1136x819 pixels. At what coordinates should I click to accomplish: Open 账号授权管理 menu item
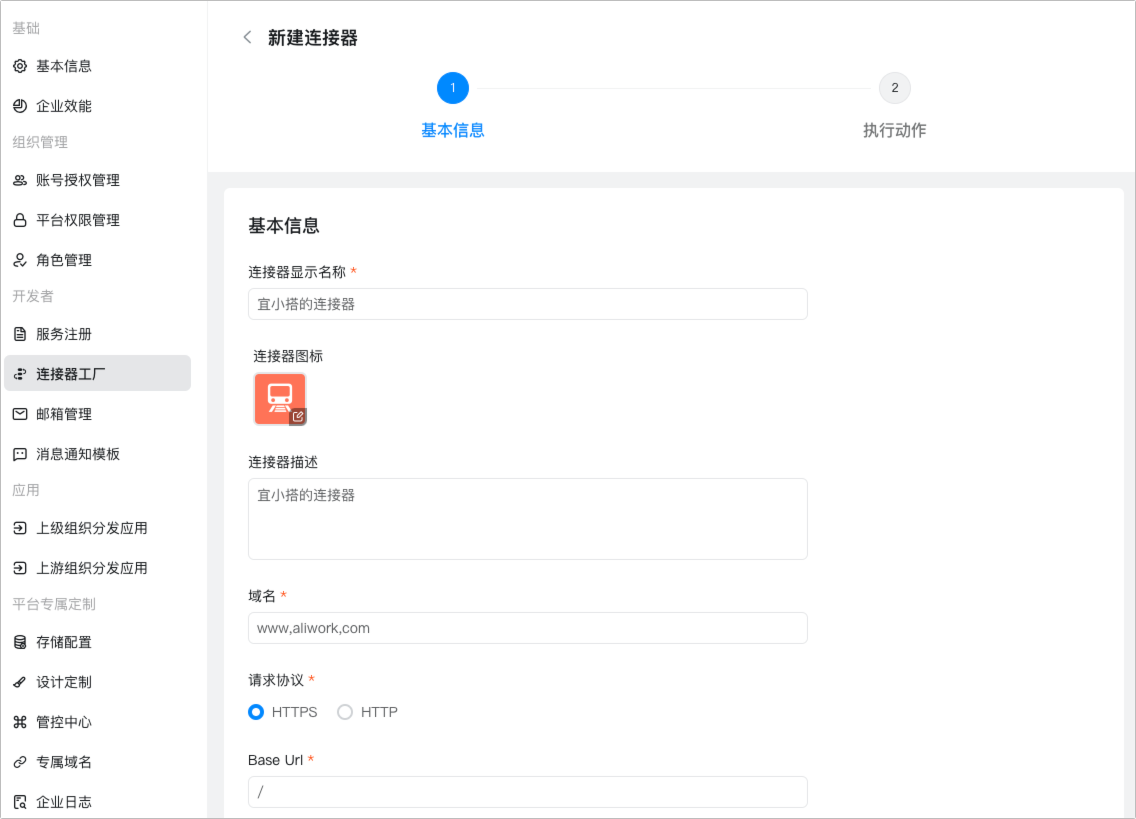coord(98,180)
